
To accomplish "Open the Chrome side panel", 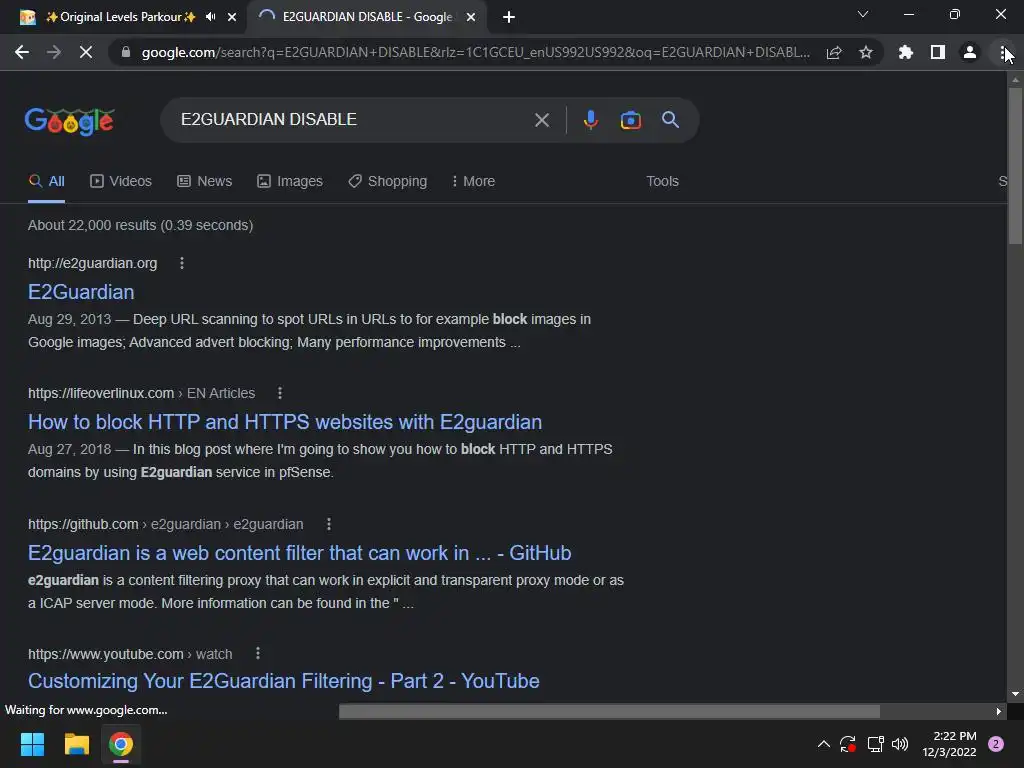I will 938,52.
